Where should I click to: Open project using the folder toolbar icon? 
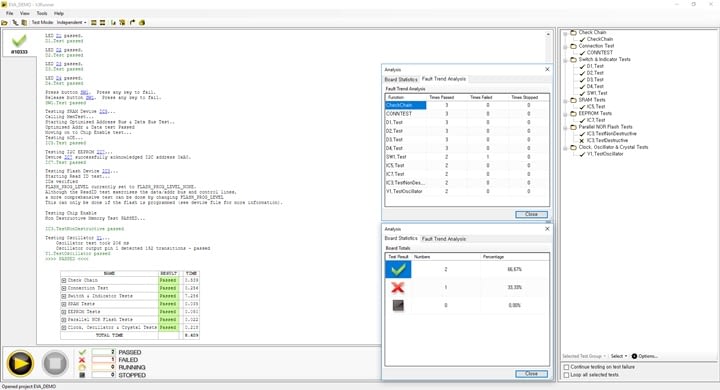click(x=5, y=23)
